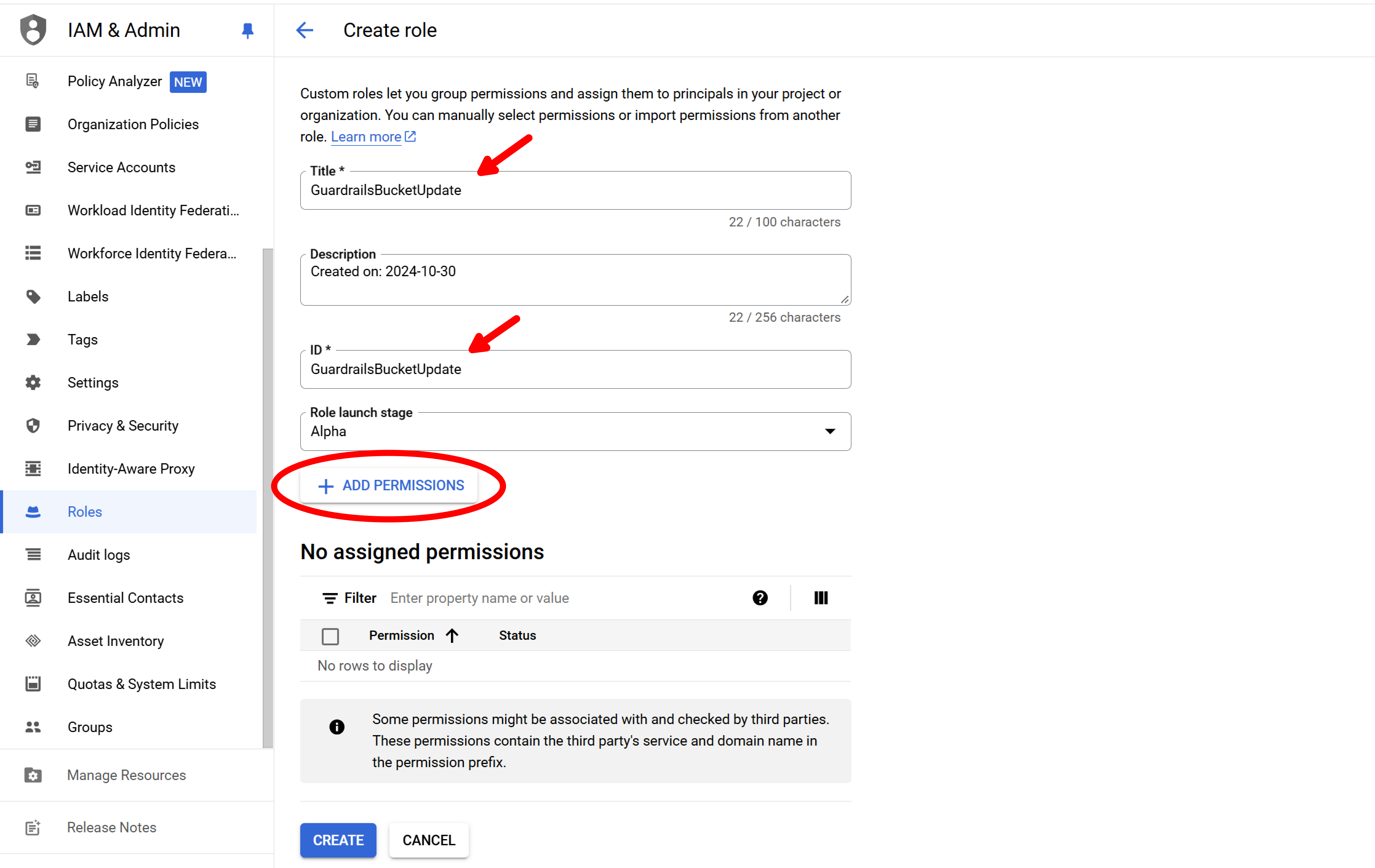The image size is (1375, 868).
Task: Click the Service Accounts sidebar icon
Action: click(33, 167)
